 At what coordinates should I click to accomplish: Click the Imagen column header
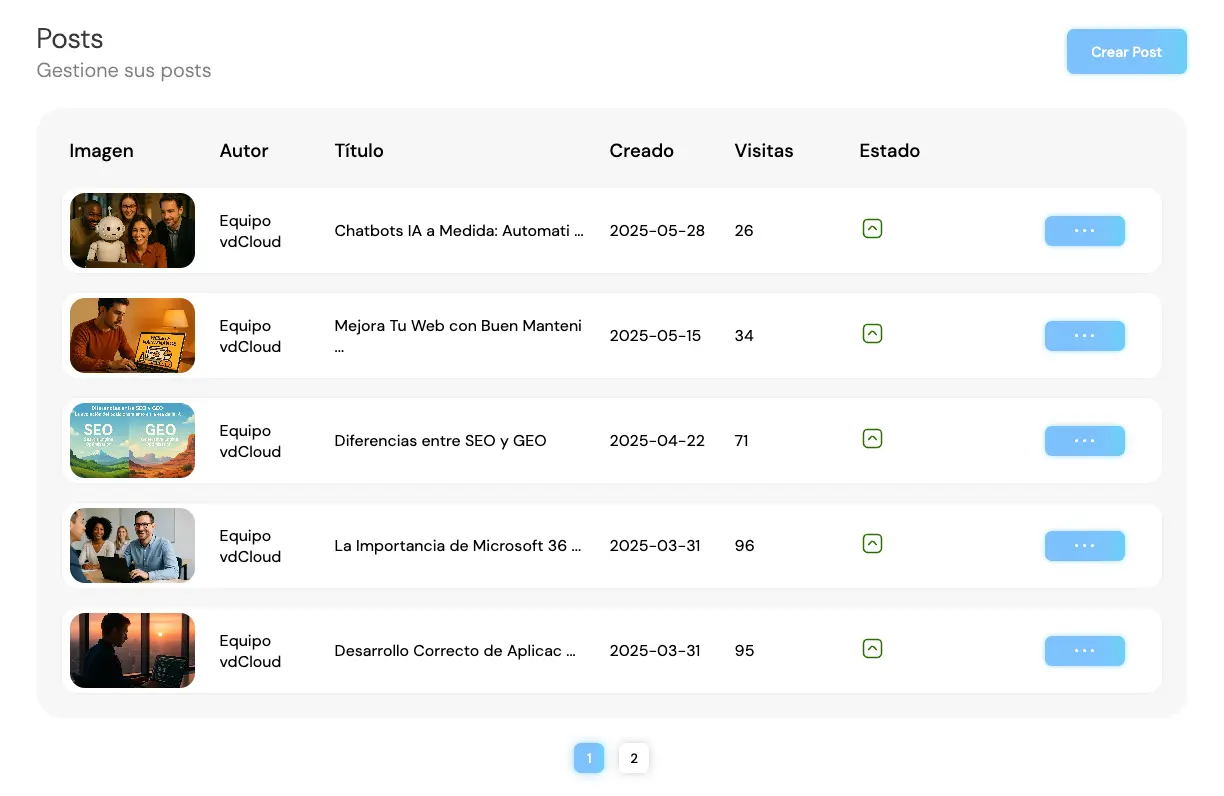click(x=101, y=151)
